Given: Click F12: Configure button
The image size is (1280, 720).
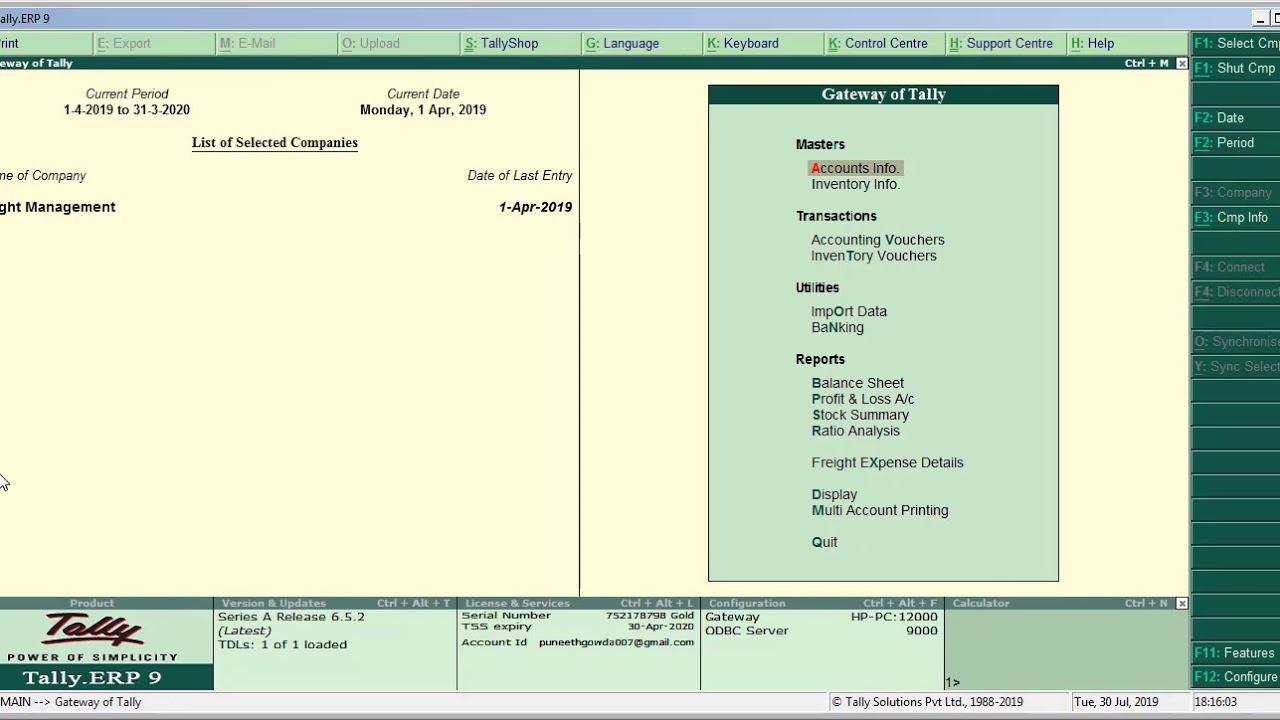Looking at the screenshot, I should tap(1236, 677).
